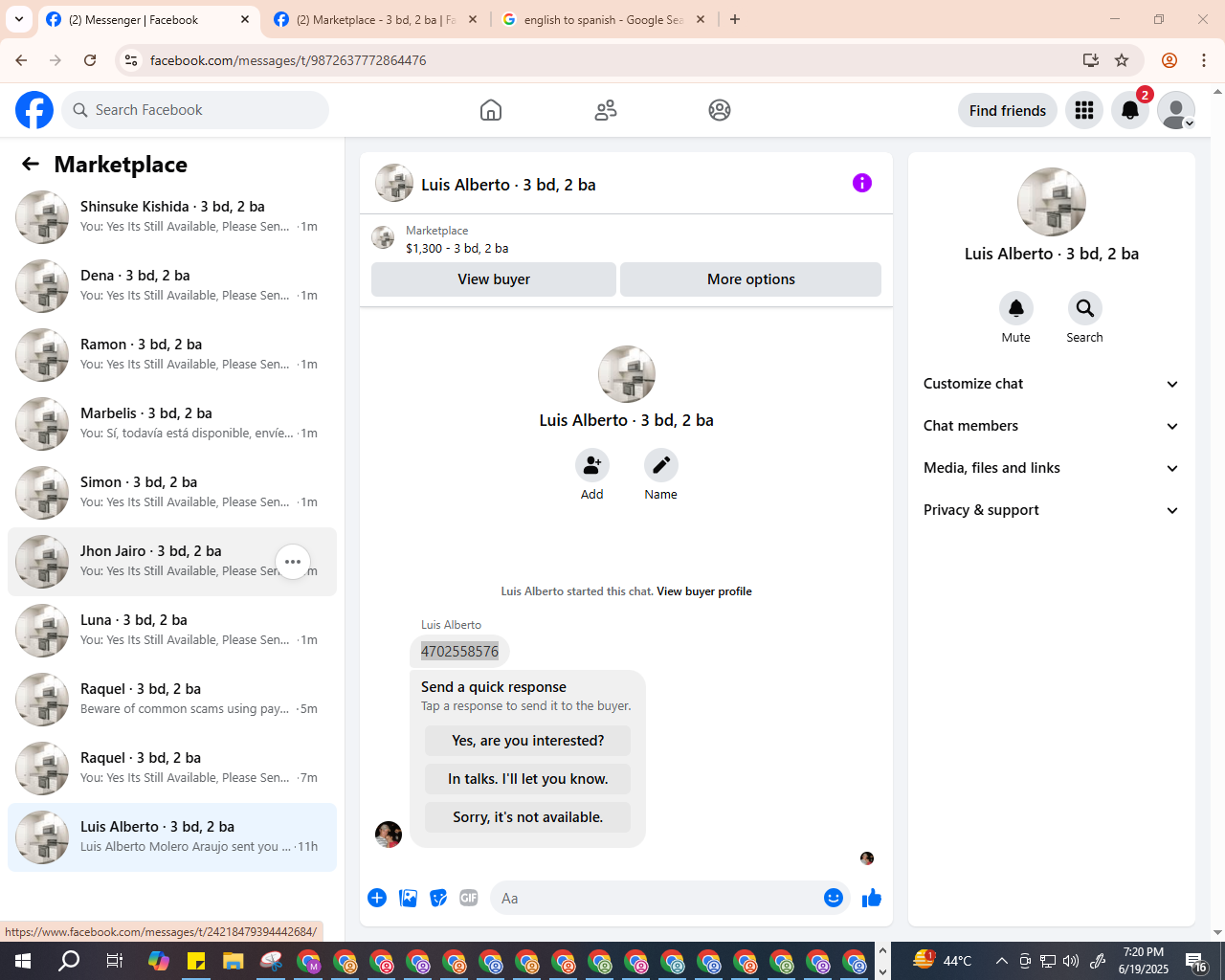Open Luis Alberto conversation in list

[x=172, y=837]
